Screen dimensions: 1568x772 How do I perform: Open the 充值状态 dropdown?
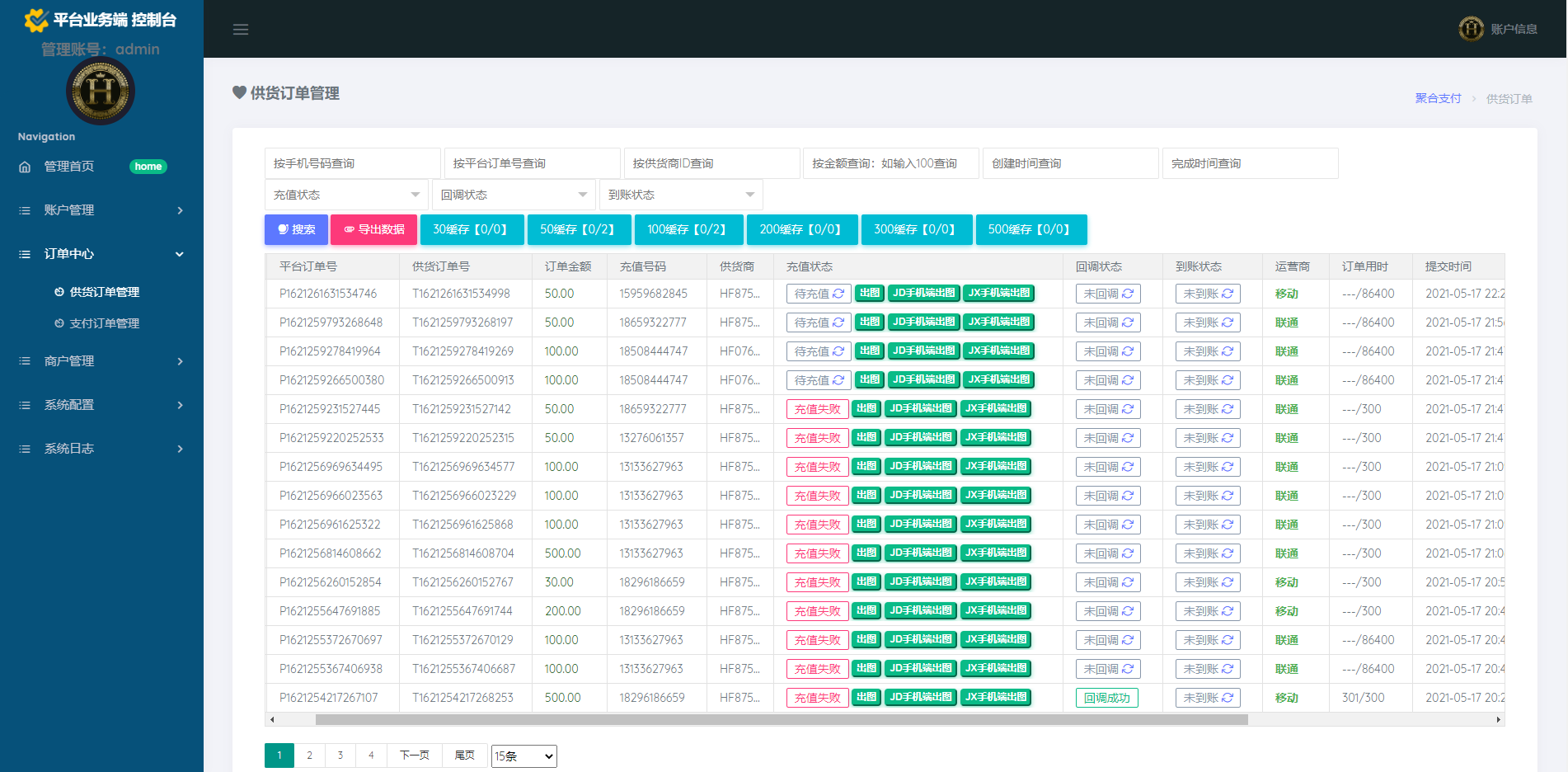(x=345, y=194)
